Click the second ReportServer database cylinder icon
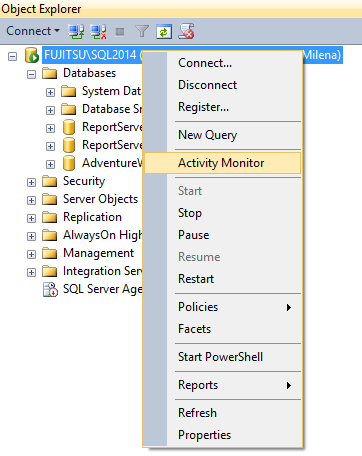 69,145
